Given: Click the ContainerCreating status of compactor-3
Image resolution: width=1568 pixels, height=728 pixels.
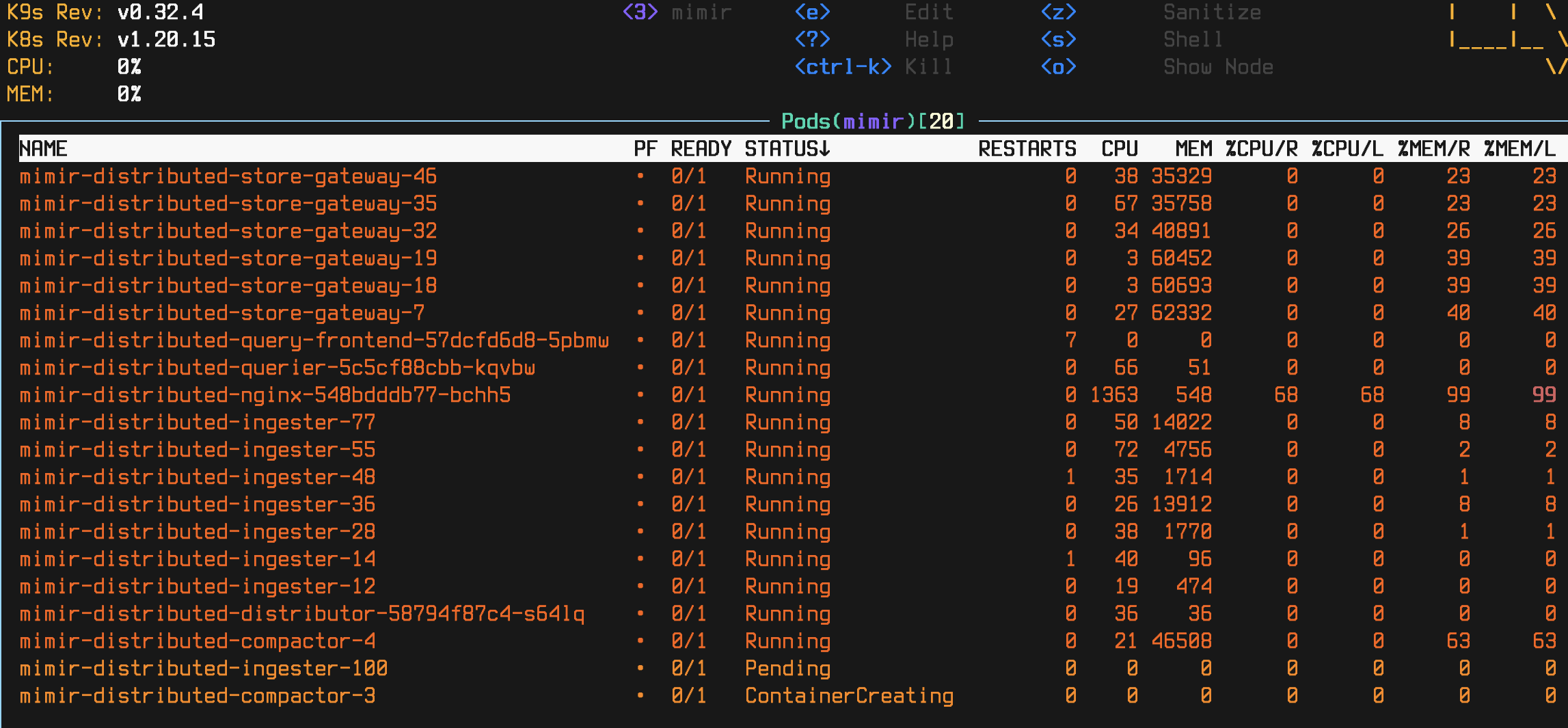Looking at the screenshot, I should [849, 696].
